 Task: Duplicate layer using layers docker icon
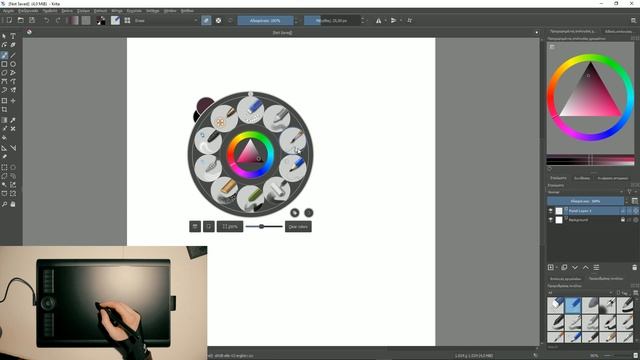tap(564, 267)
